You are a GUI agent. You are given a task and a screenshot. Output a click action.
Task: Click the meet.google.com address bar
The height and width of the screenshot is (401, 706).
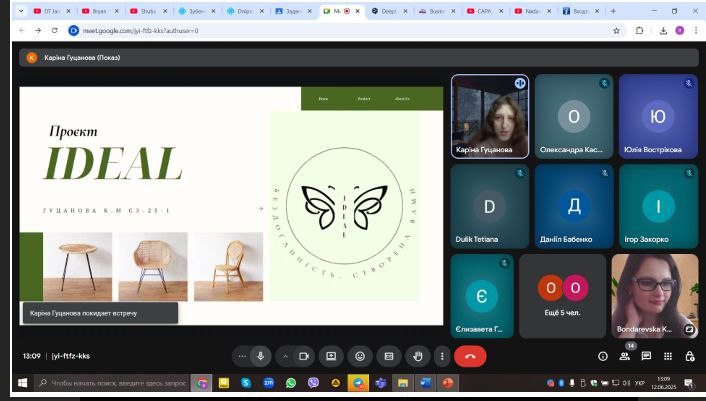click(347, 31)
